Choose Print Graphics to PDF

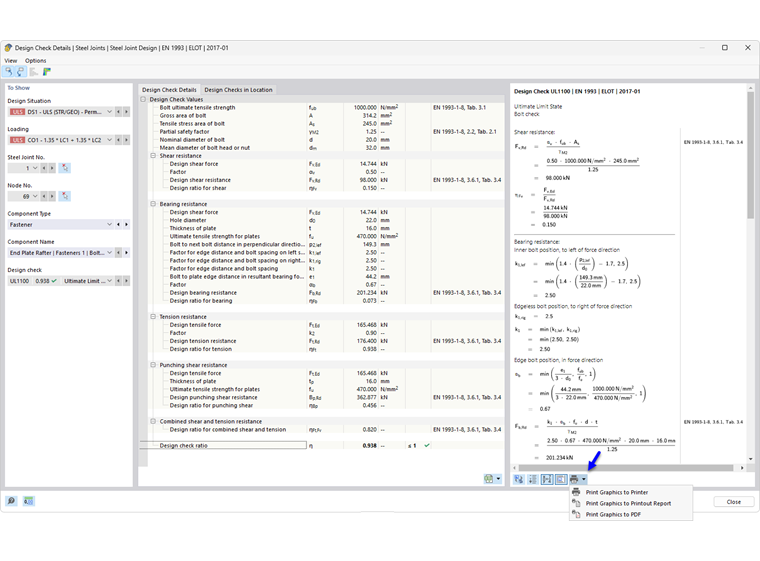click(x=613, y=514)
